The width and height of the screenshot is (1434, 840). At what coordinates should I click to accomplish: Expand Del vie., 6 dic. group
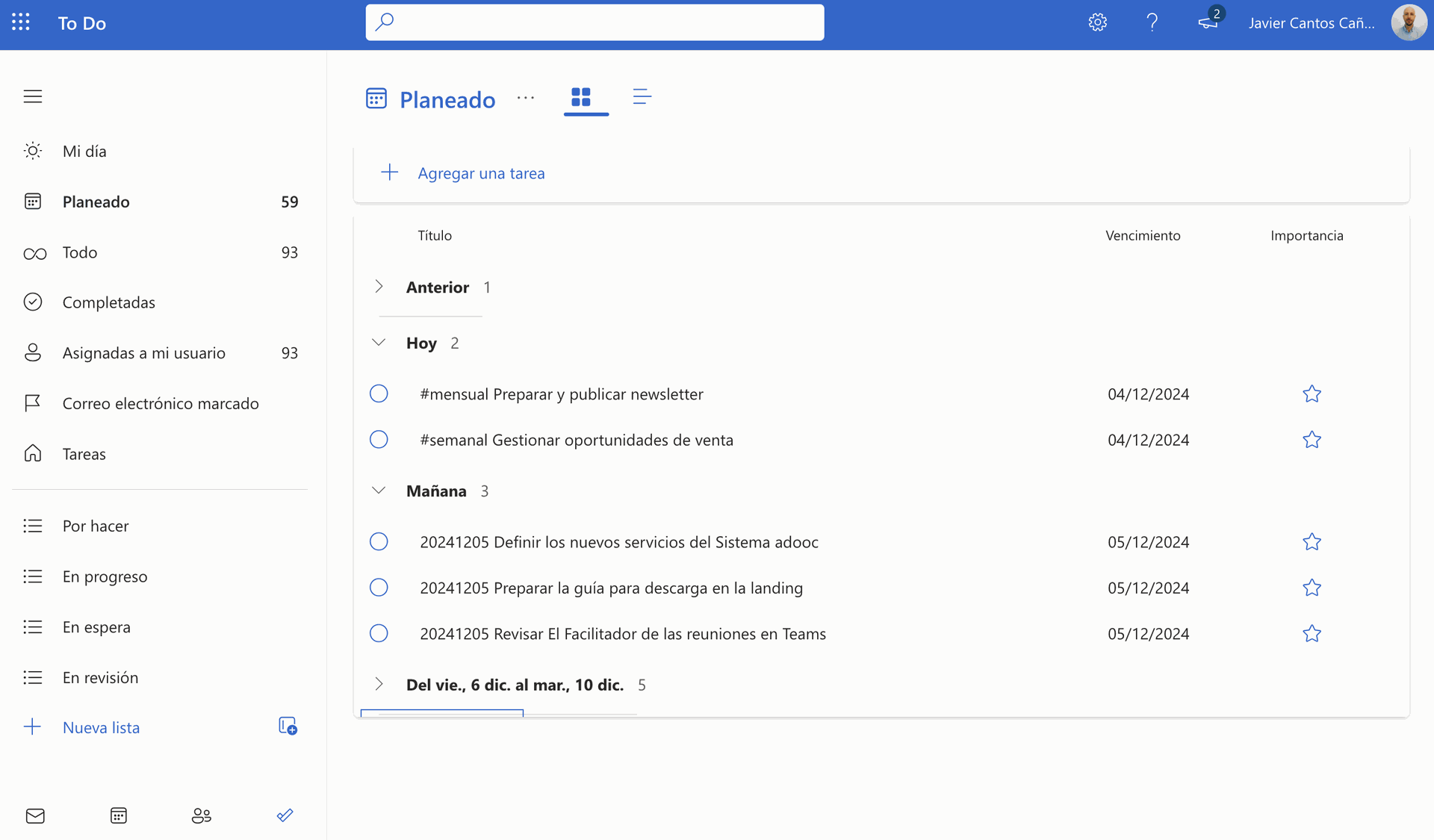pos(379,684)
